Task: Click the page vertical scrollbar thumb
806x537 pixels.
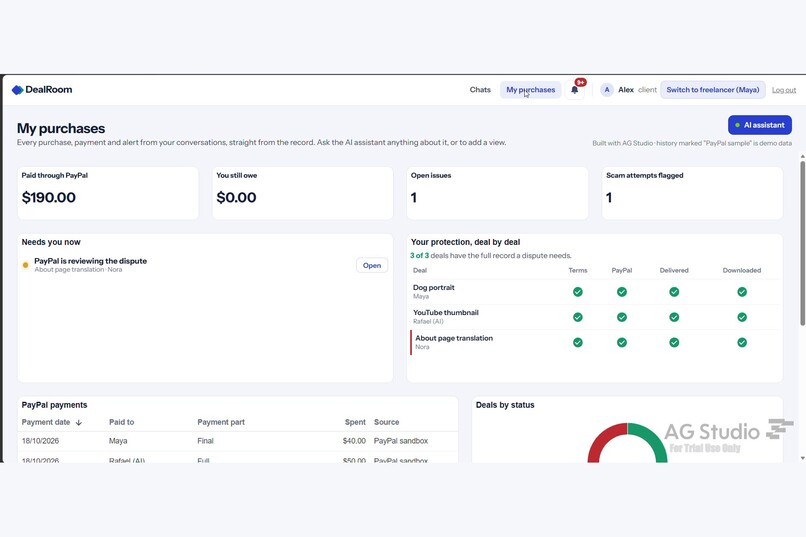Action: pos(802,243)
